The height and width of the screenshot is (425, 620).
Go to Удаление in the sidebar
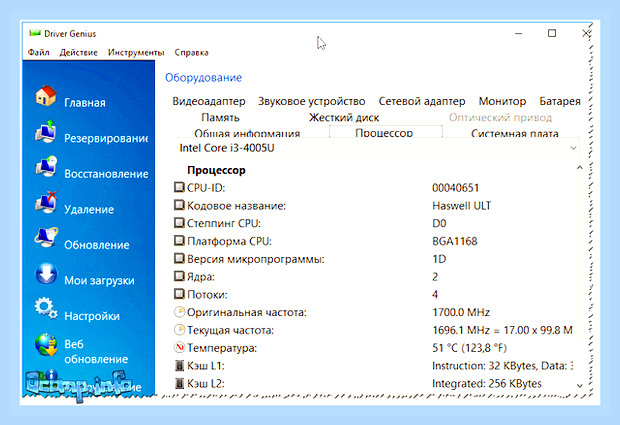(89, 210)
